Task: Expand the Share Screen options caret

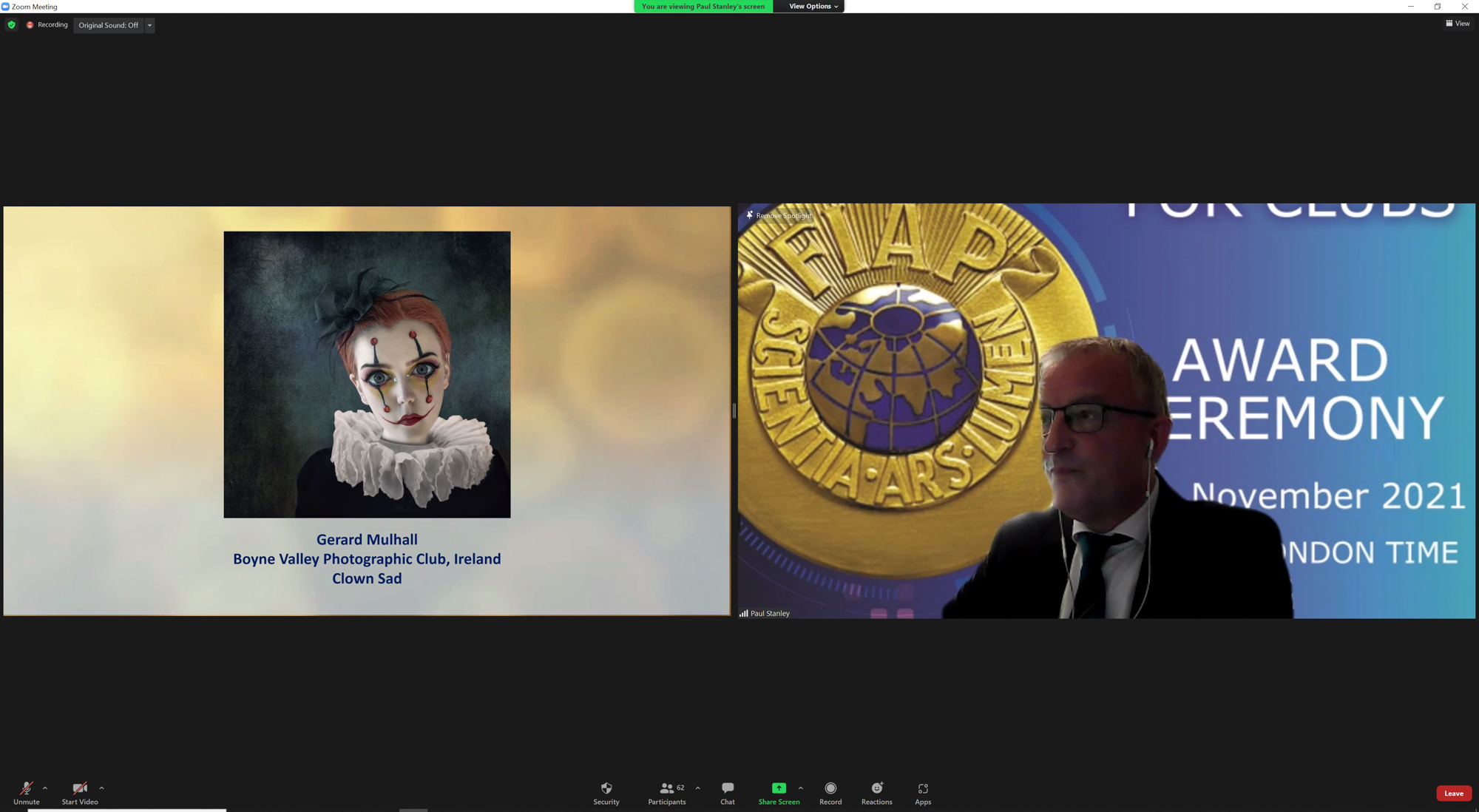Action: pos(801,788)
